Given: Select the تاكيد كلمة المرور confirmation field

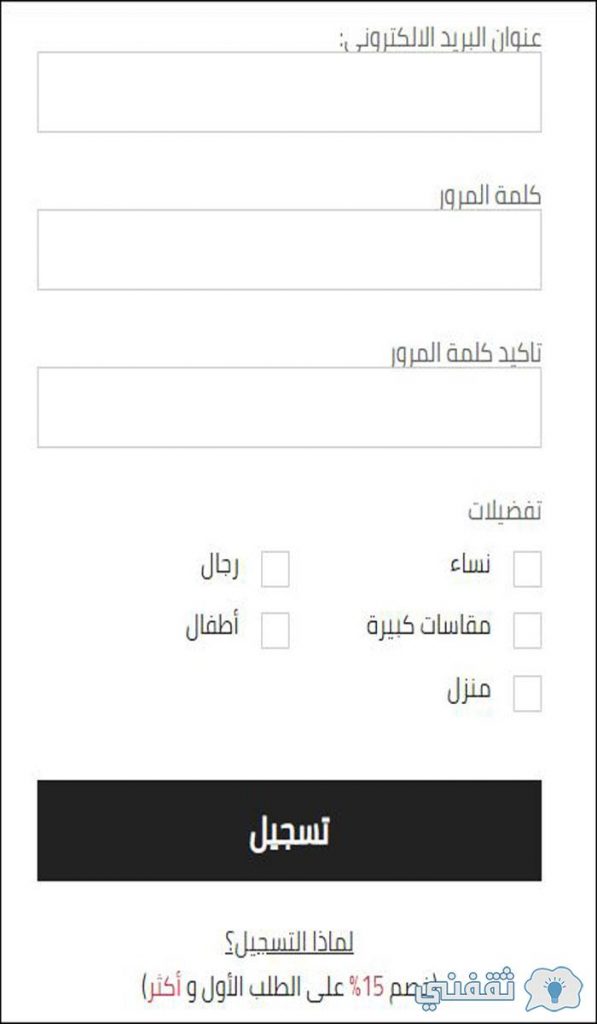Looking at the screenshot, I should pyautogui.click(x=289, y=407).
